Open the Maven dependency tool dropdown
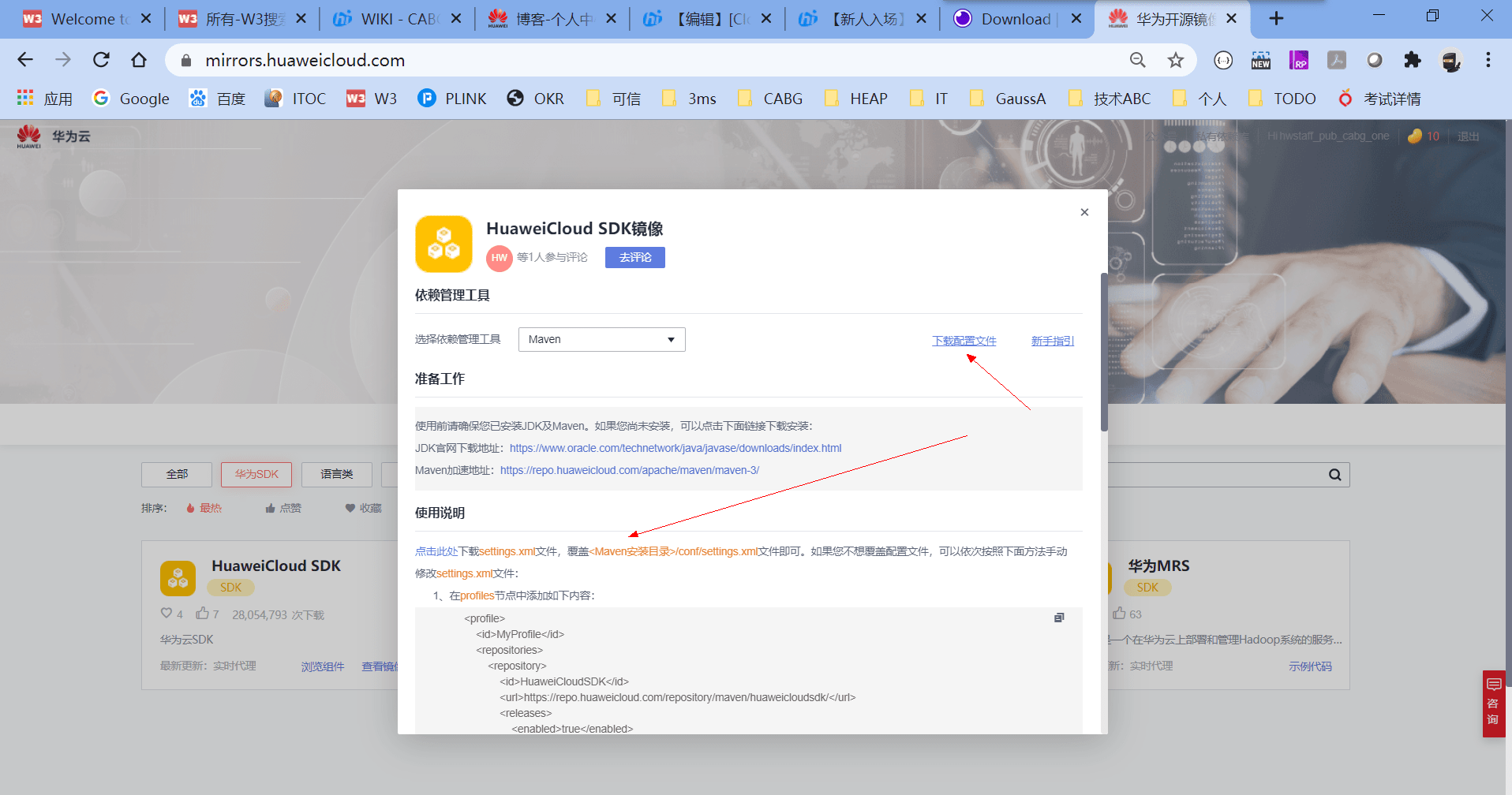Screen dimensions: 1512x795 [601, 339]
